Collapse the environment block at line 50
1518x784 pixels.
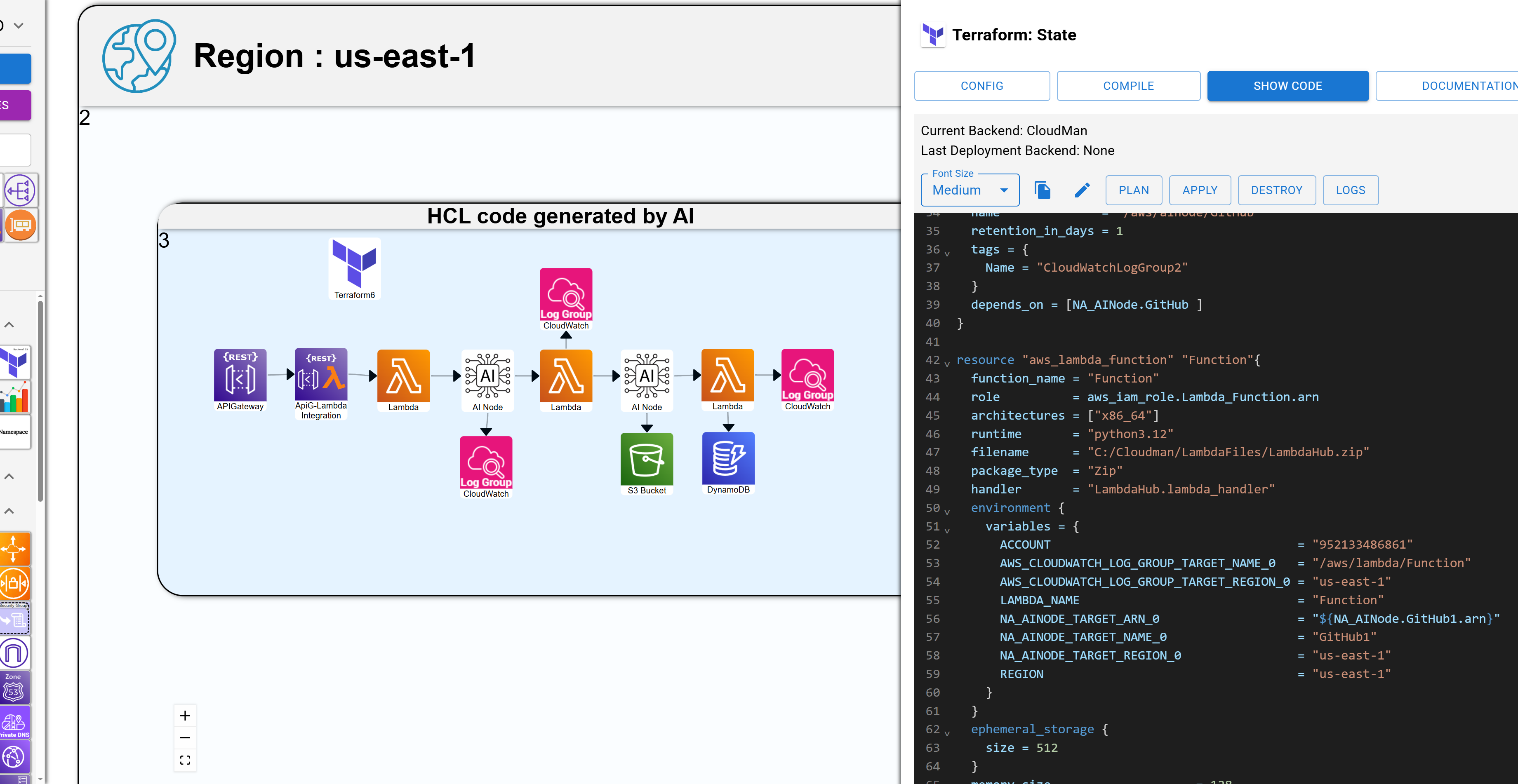(947, 512)
